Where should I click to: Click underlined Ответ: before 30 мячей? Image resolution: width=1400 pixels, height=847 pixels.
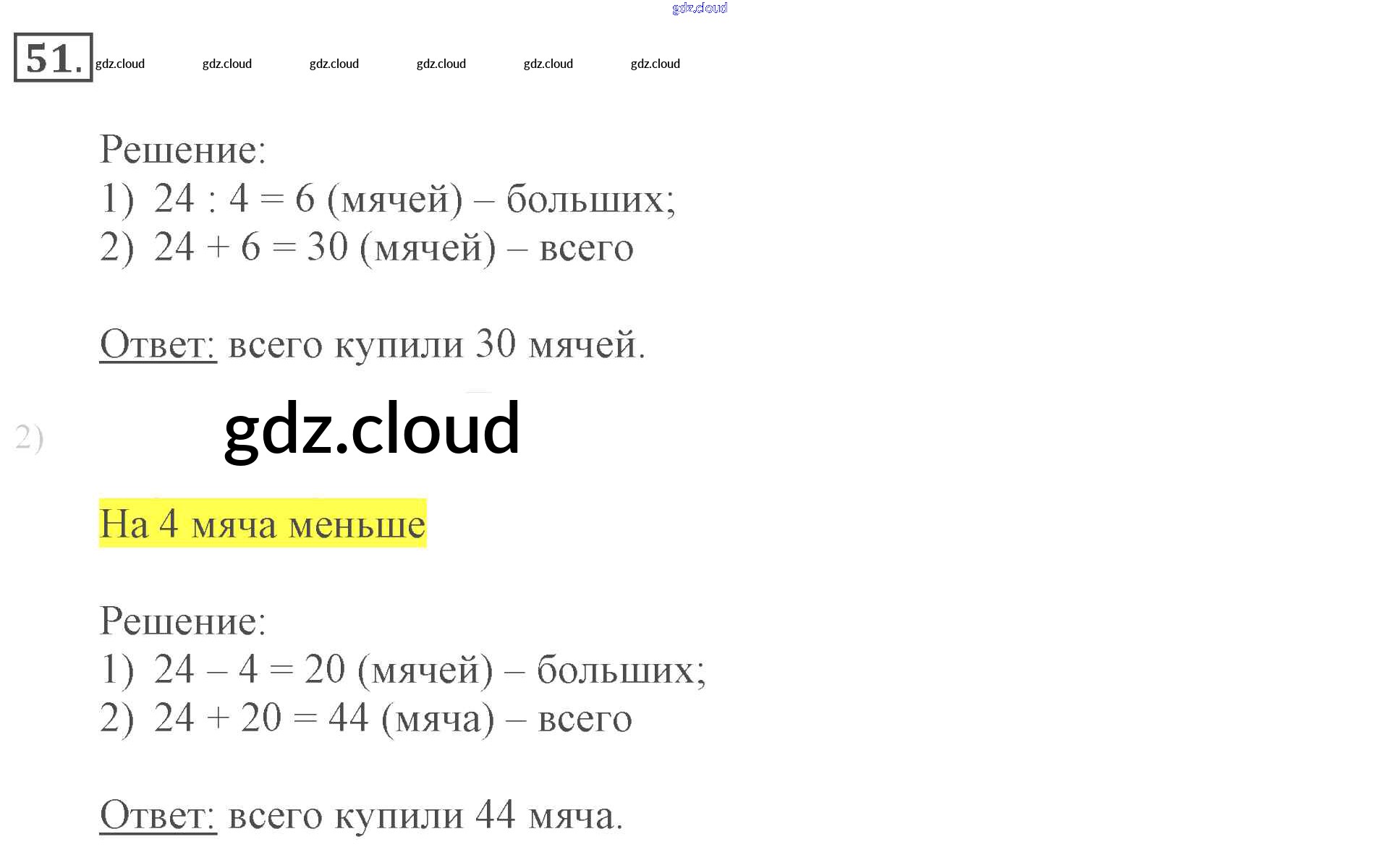click(158, 344)
